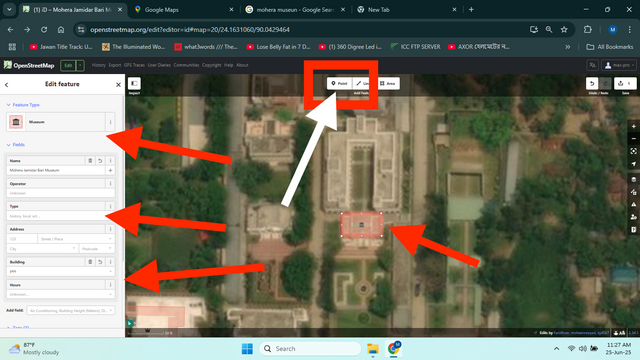Switch to the Google Maps browser tab
The image size is (640, 360).
pos(184,9)
